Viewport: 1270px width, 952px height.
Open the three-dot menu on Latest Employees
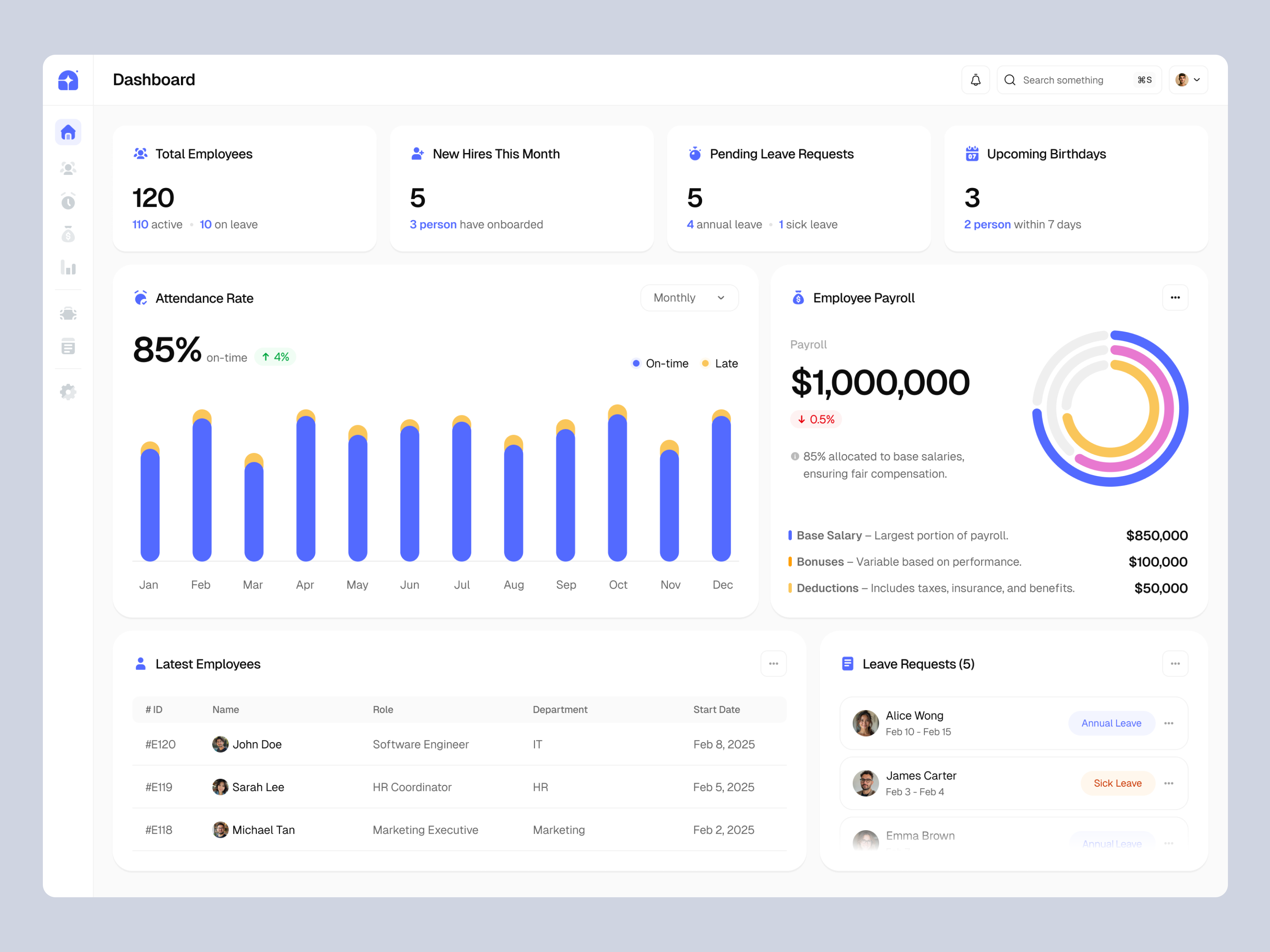coord(774,663)
